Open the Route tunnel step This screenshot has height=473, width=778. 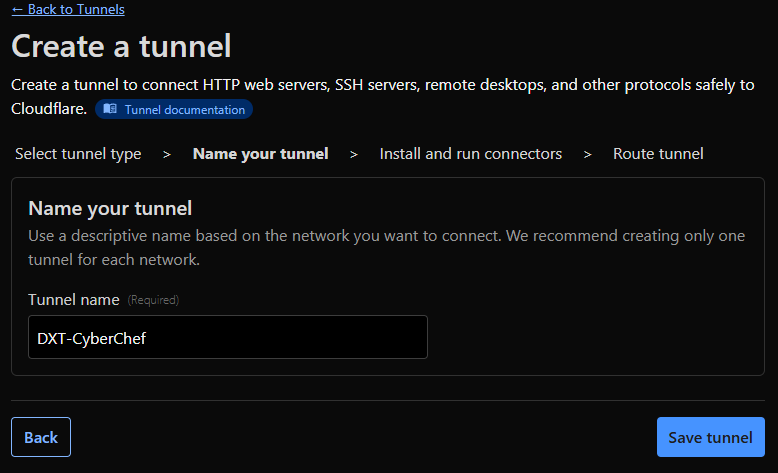(x=658, y=153)
